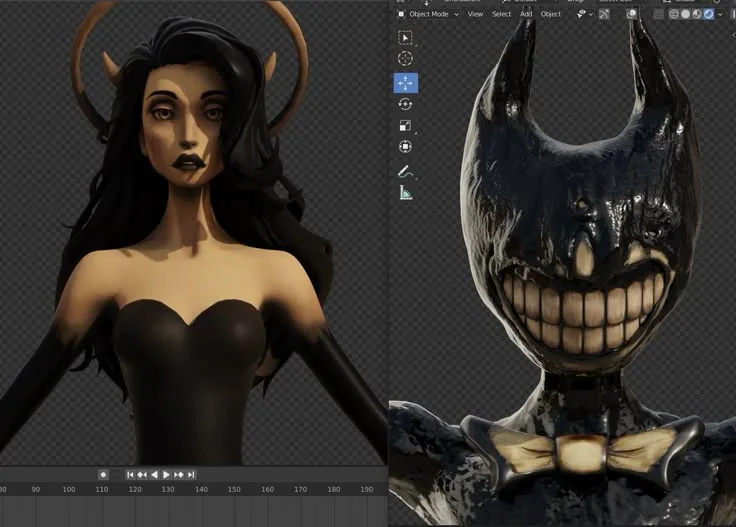Jump to the timeline's last frame
736x527 pixels.
(x=191, y=474)
